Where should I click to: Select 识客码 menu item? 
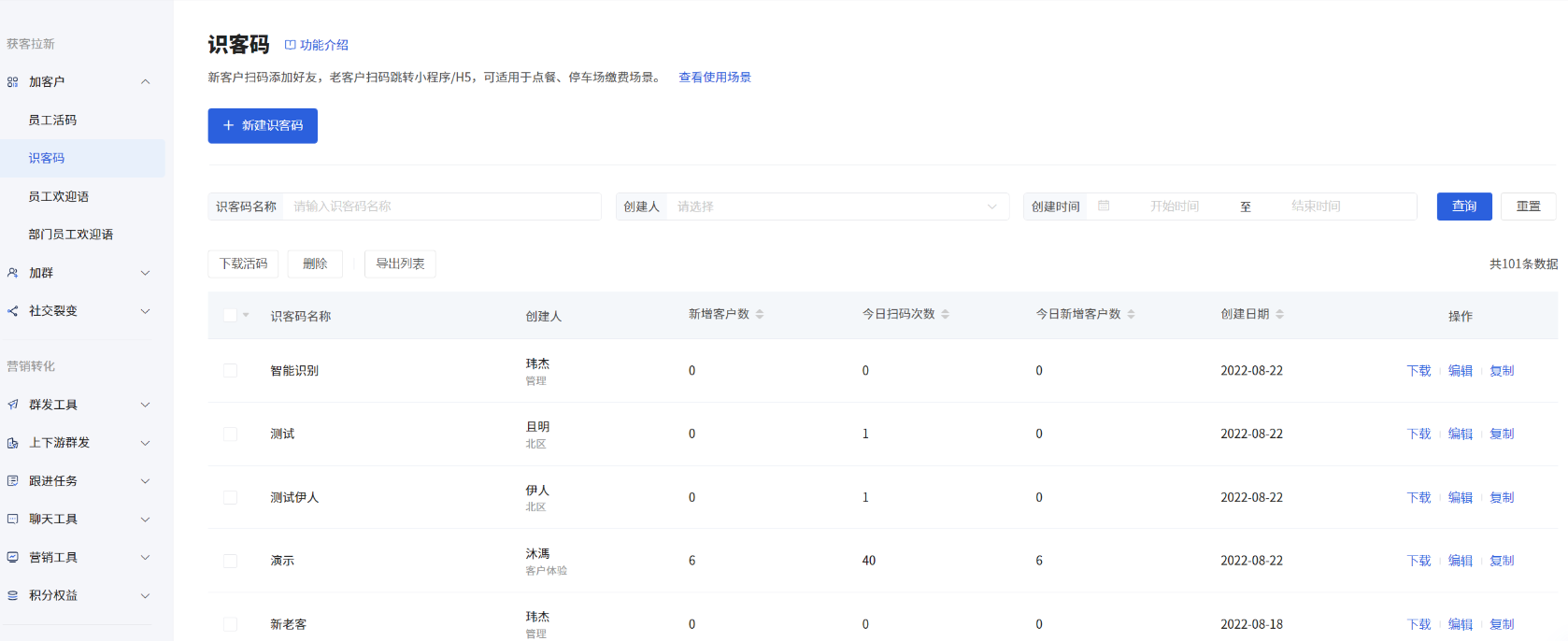(x=82, y=159)
